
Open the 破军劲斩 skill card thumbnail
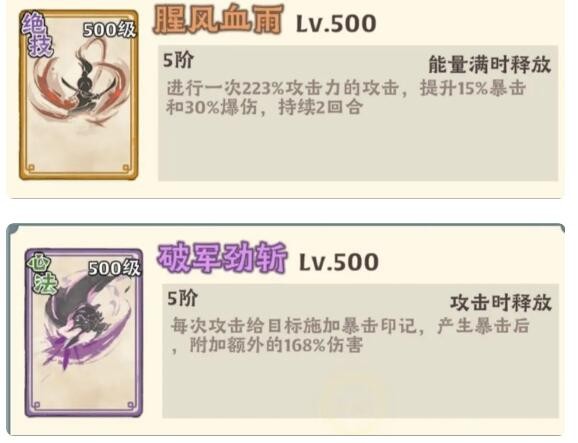(84, 332)
